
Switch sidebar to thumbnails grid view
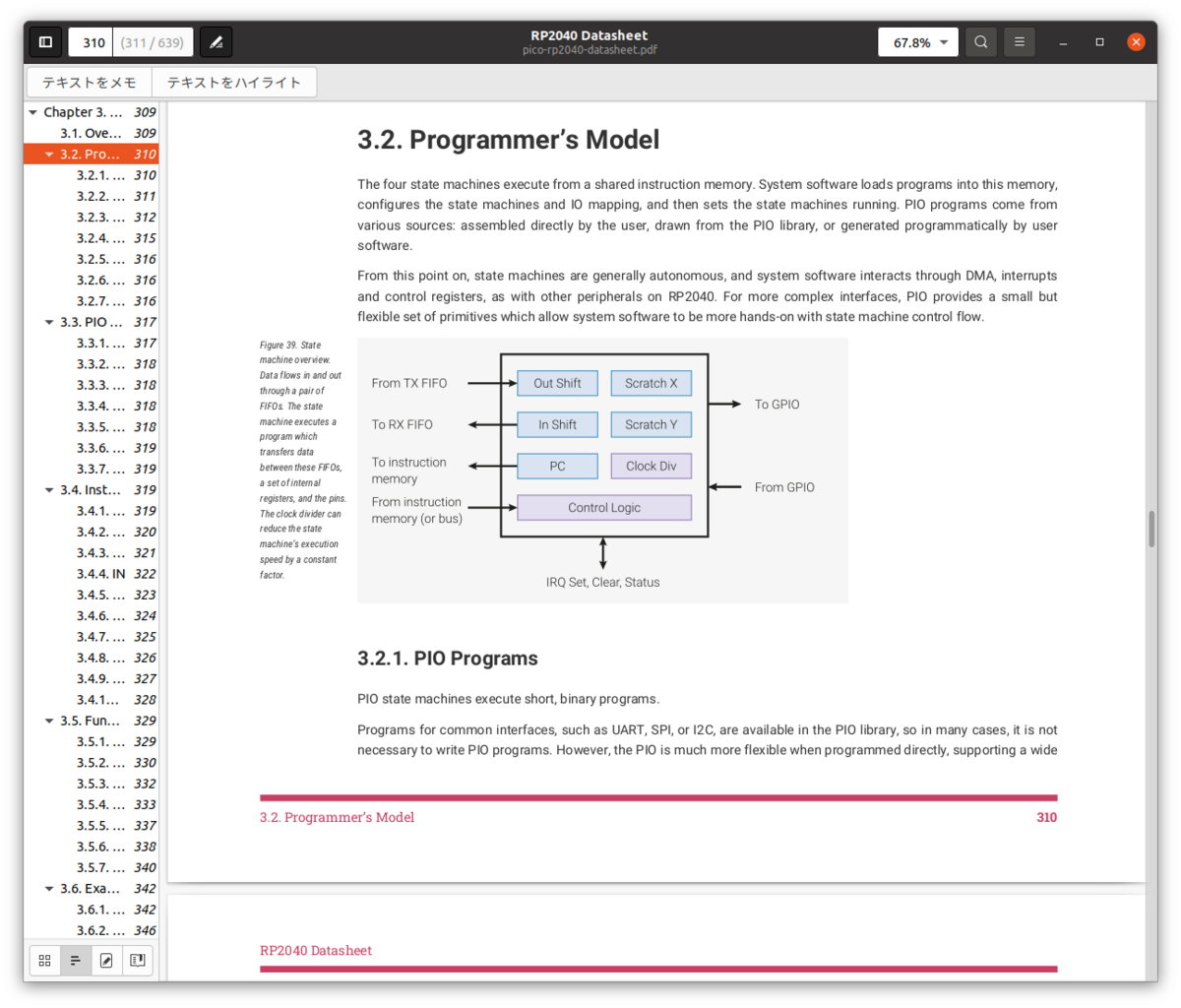(x=44, y=960)
